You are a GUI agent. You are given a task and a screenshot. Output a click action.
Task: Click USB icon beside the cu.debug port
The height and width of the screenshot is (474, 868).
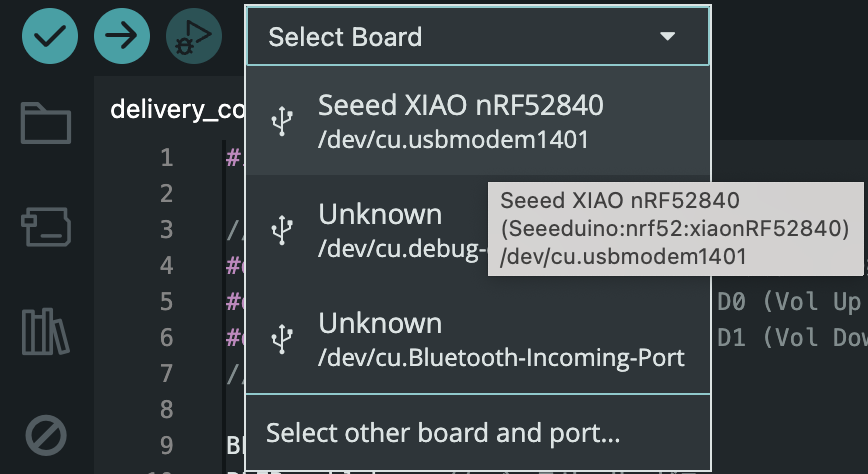coord(283,230)
